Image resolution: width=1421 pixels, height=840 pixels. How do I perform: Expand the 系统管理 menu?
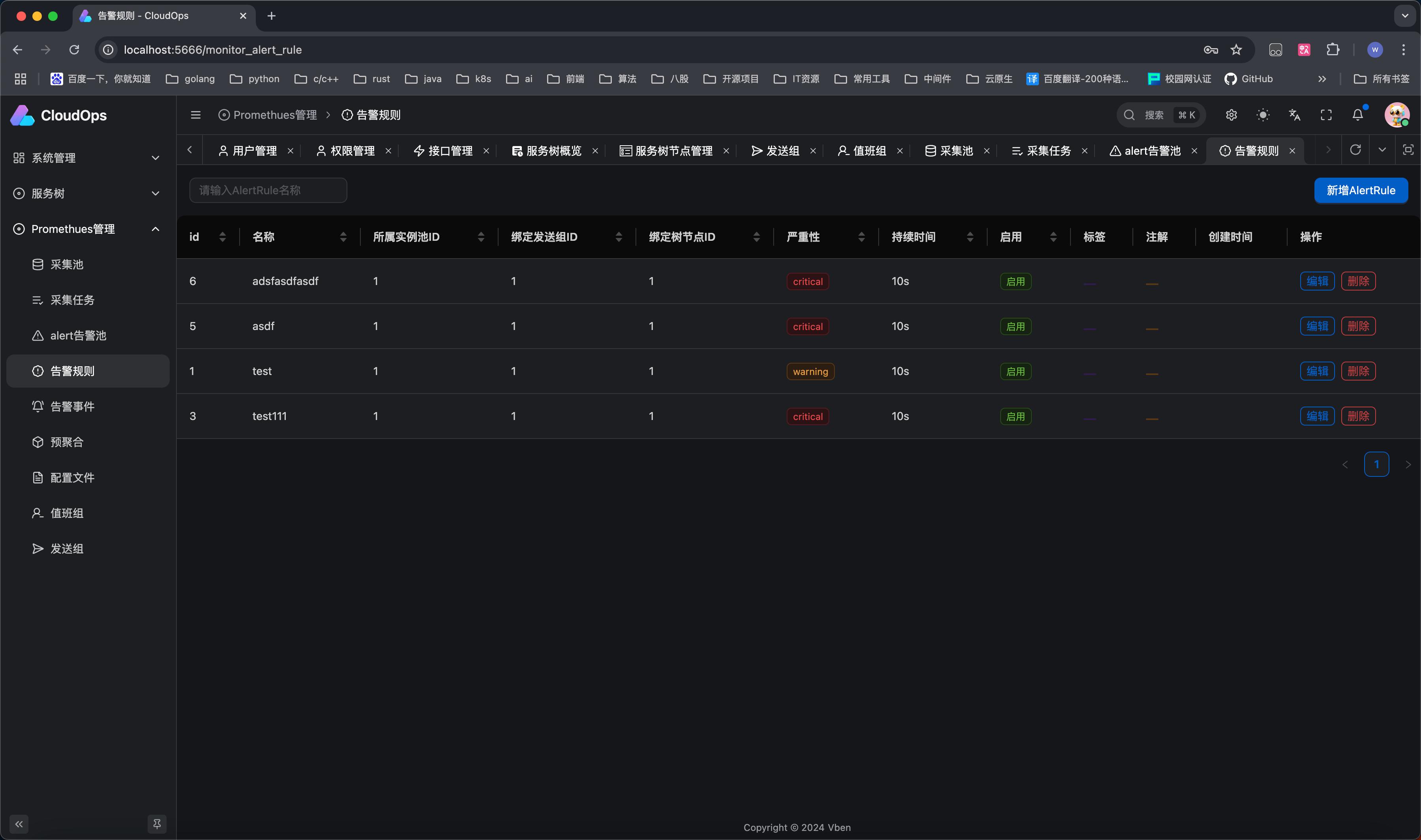point(88,158)
